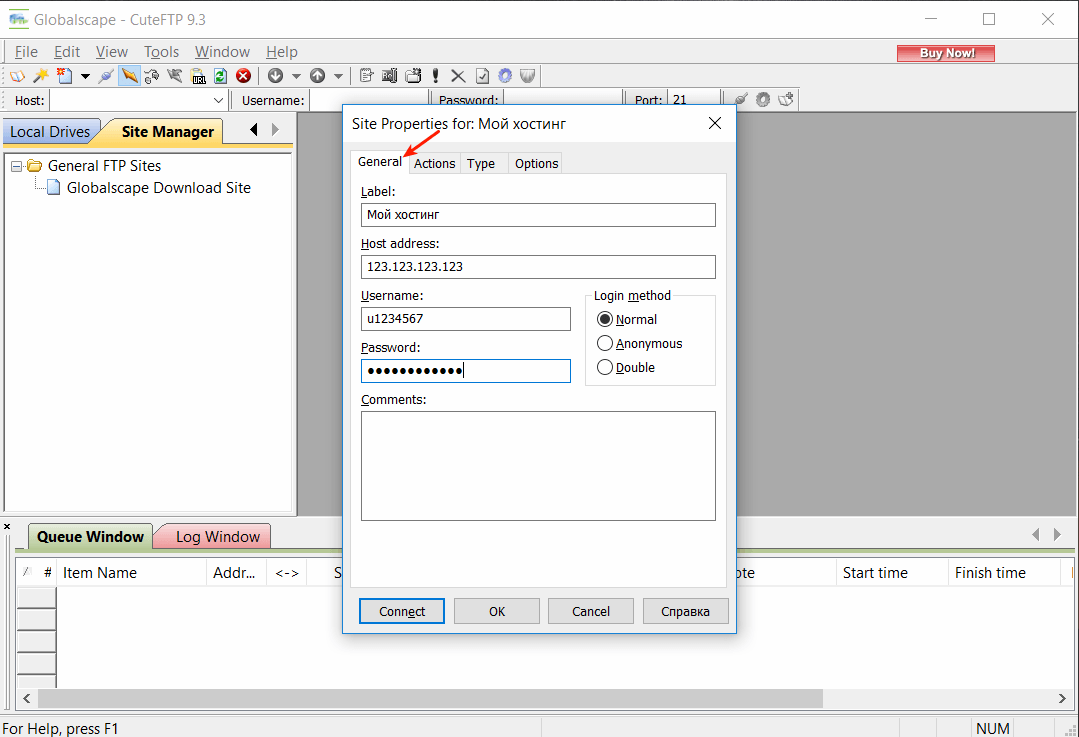Click the red Stop transfer icon
Viewport: 1079px width, 737px height.
(x=243, y=76)
